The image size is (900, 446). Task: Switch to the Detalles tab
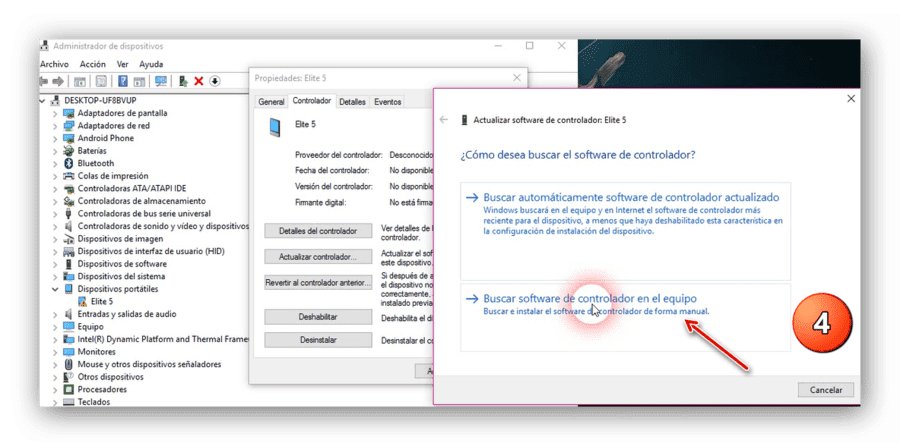352,102
